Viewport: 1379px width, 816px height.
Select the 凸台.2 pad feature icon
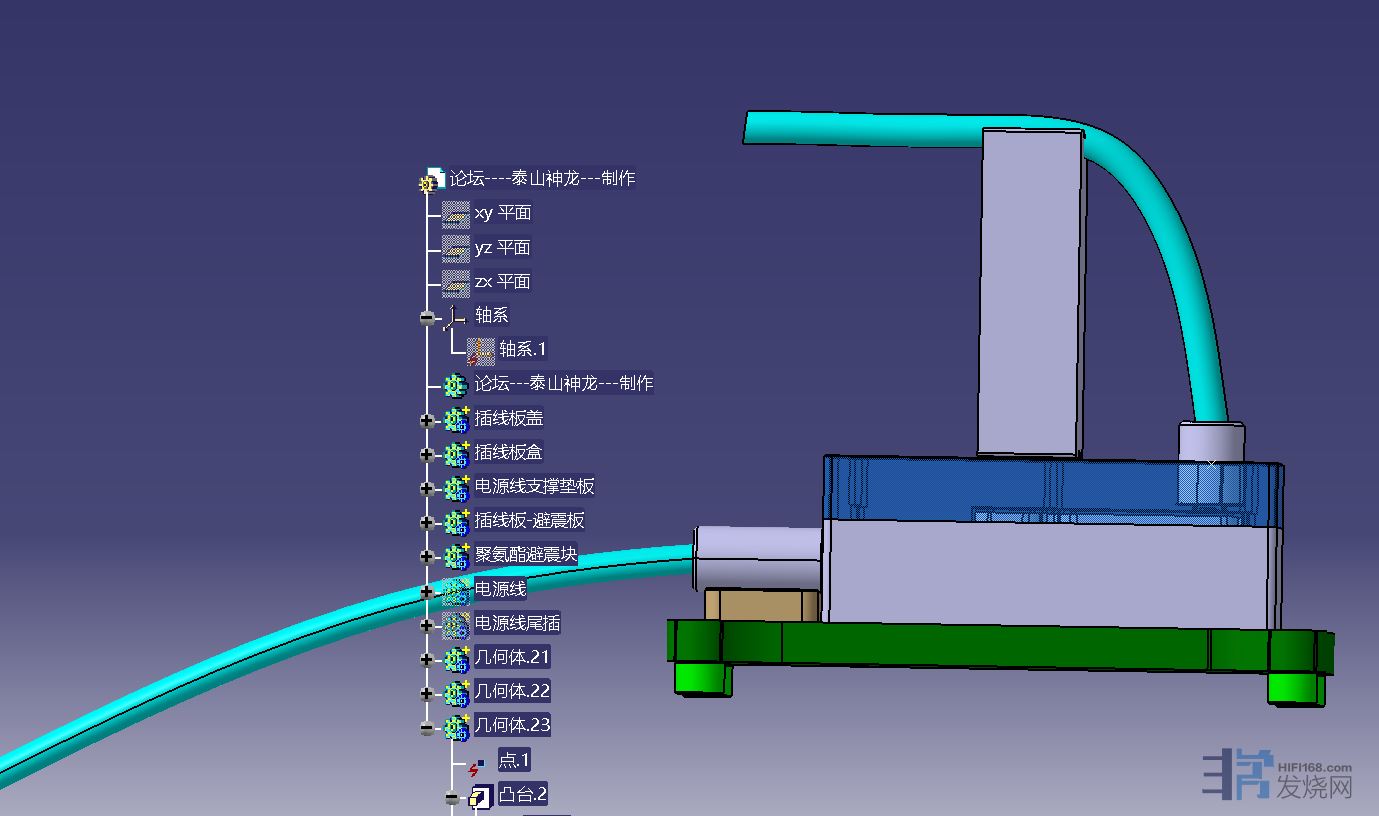482,796
